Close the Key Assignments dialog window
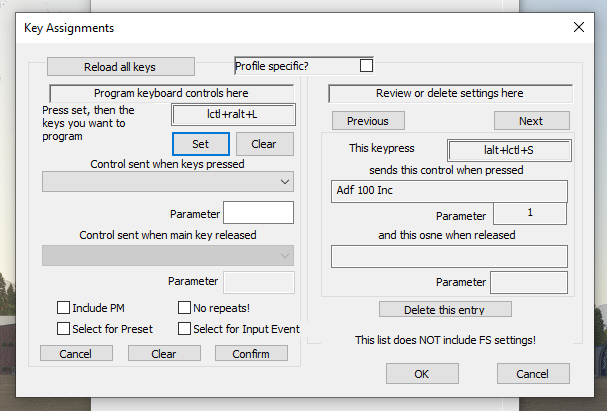This screenshot has width=607, height=411. coord(578,27)
